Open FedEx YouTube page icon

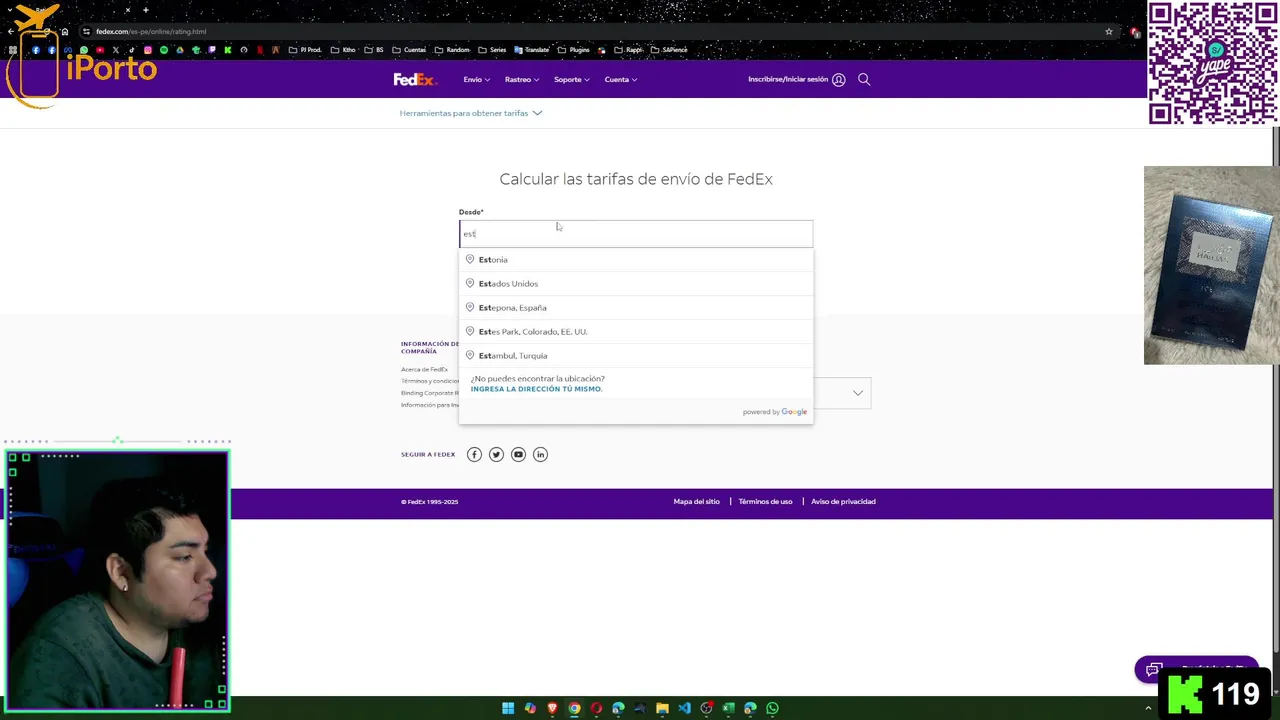518,454
